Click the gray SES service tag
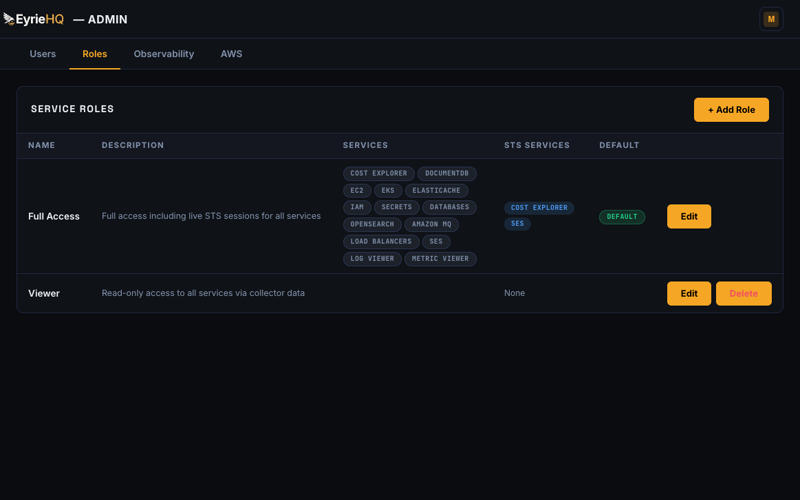 pos(436,242)
